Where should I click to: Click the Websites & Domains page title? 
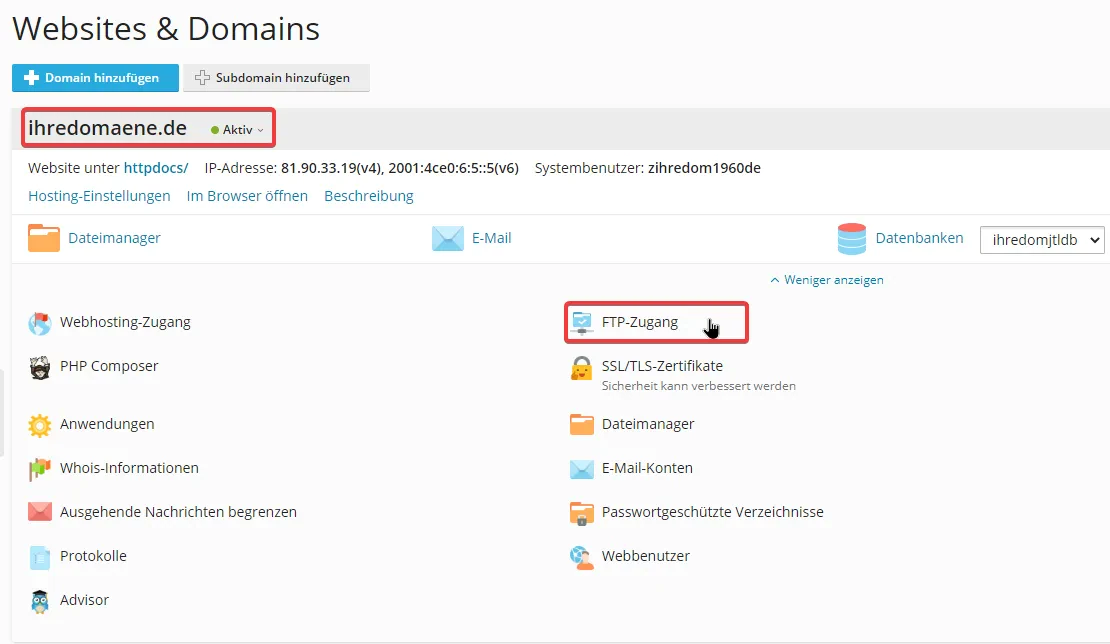pyautogui.click(x=166, y=29)
